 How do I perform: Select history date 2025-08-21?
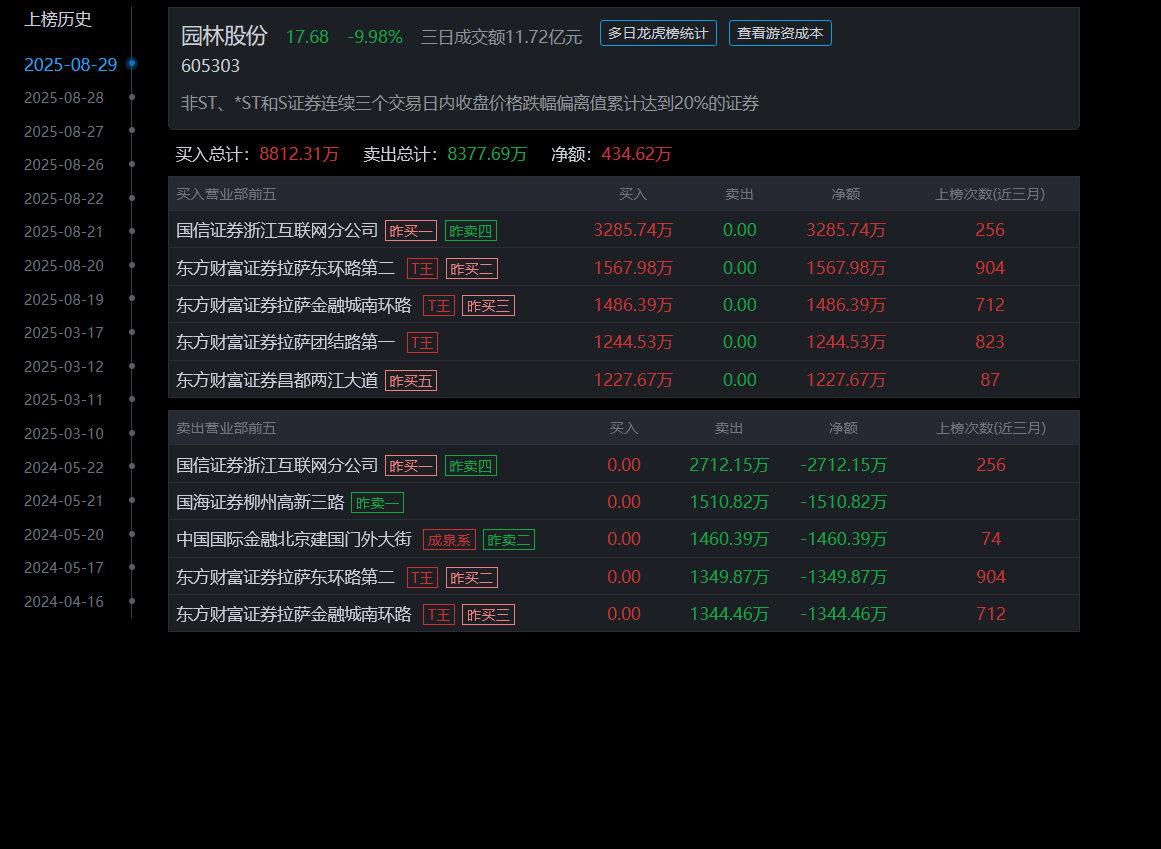point(64,232)
